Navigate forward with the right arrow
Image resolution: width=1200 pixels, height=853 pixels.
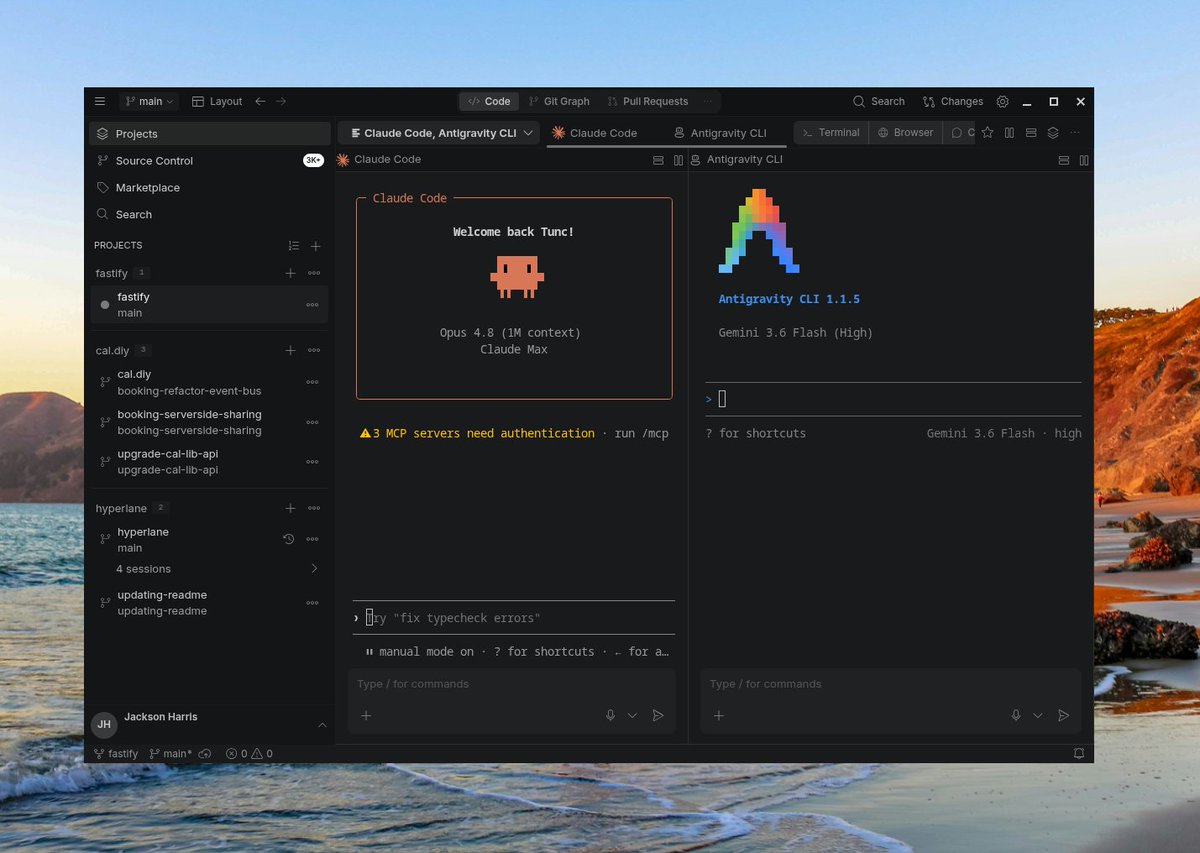click(x=281, y=101)
